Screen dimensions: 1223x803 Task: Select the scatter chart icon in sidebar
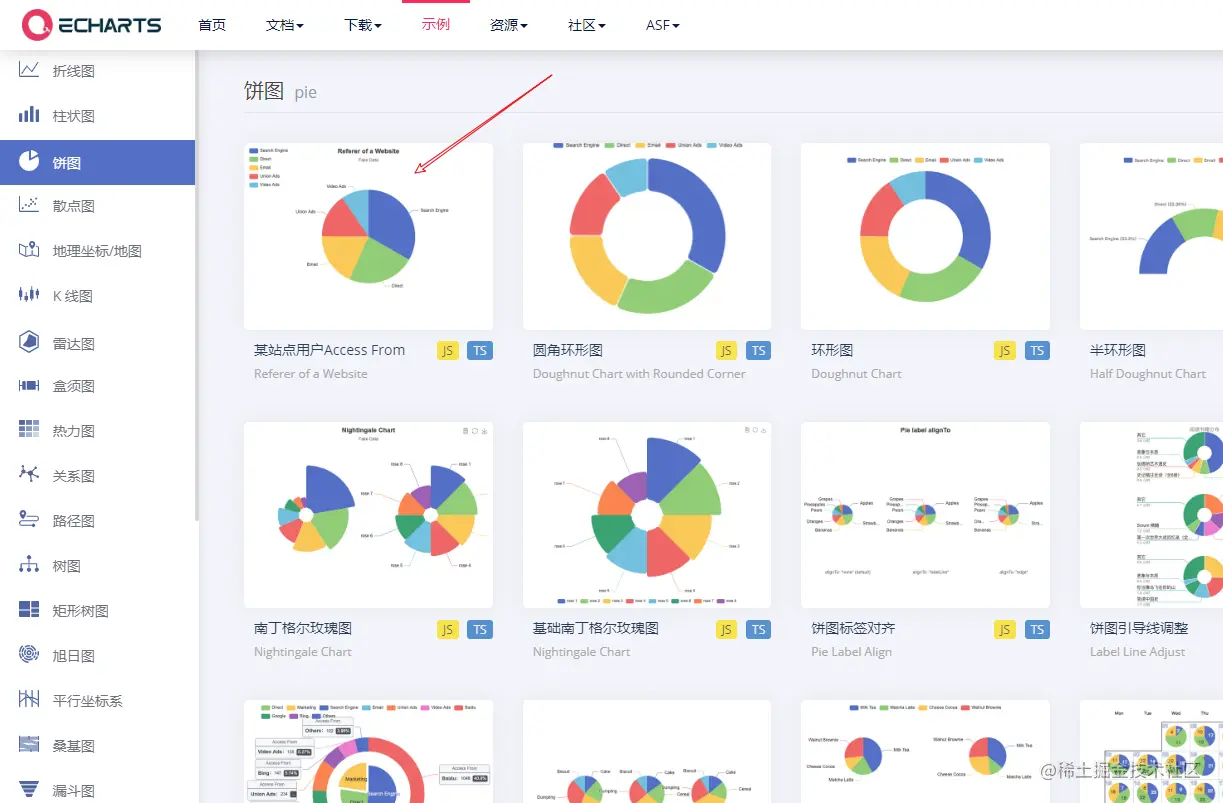tap(29, 205)
